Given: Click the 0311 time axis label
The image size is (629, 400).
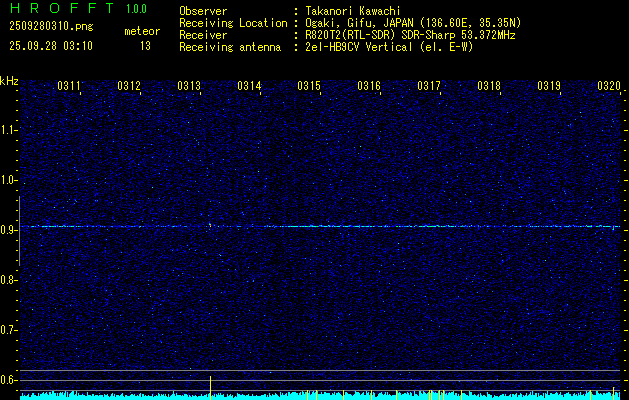Looking at the screenshot, I should click(x=69, y=85).
